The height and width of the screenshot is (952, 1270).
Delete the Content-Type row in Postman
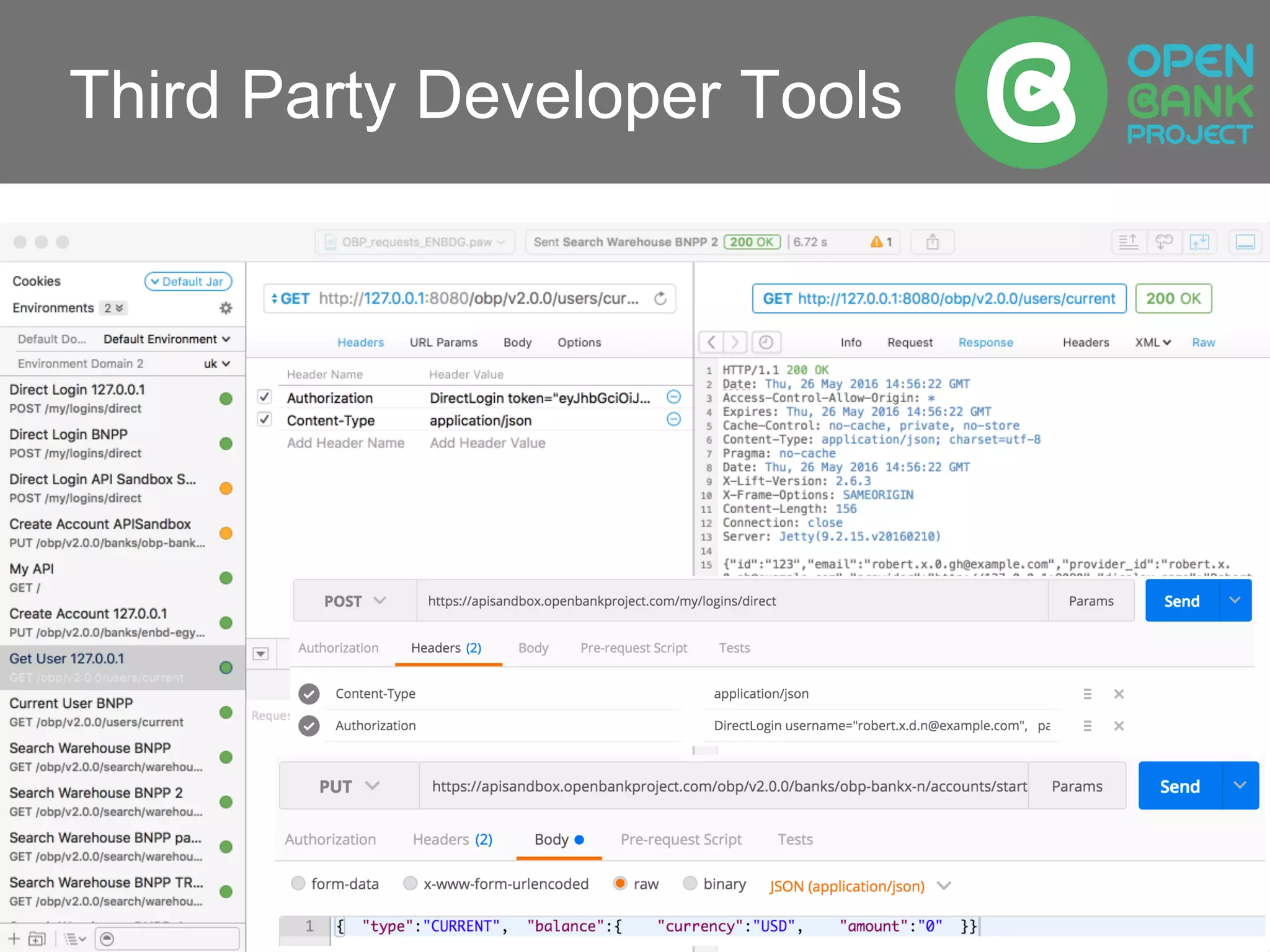tap(1119, 694)
